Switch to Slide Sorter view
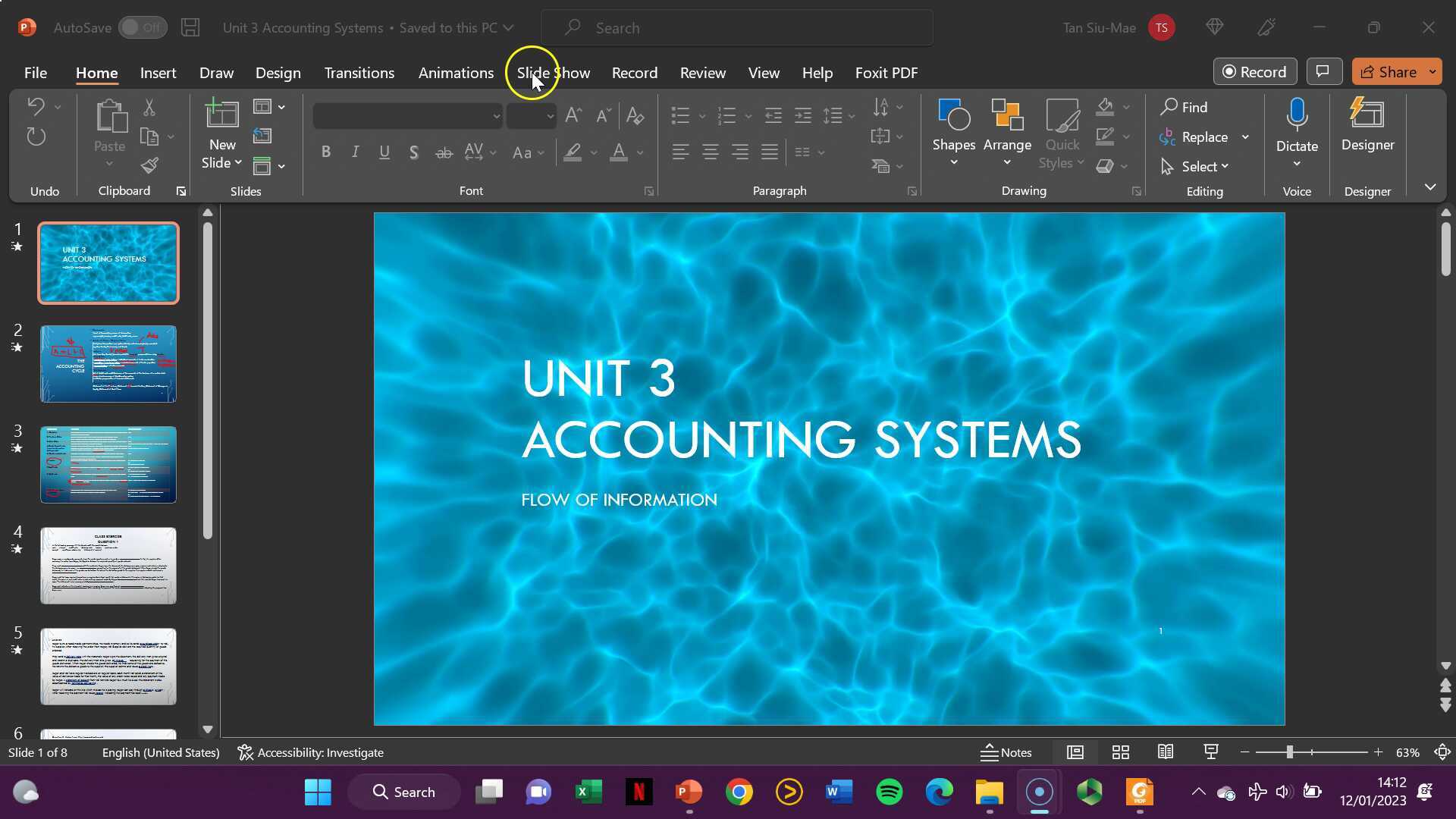The width and height of the screenshot is (1456, 819). [1120, 752]
